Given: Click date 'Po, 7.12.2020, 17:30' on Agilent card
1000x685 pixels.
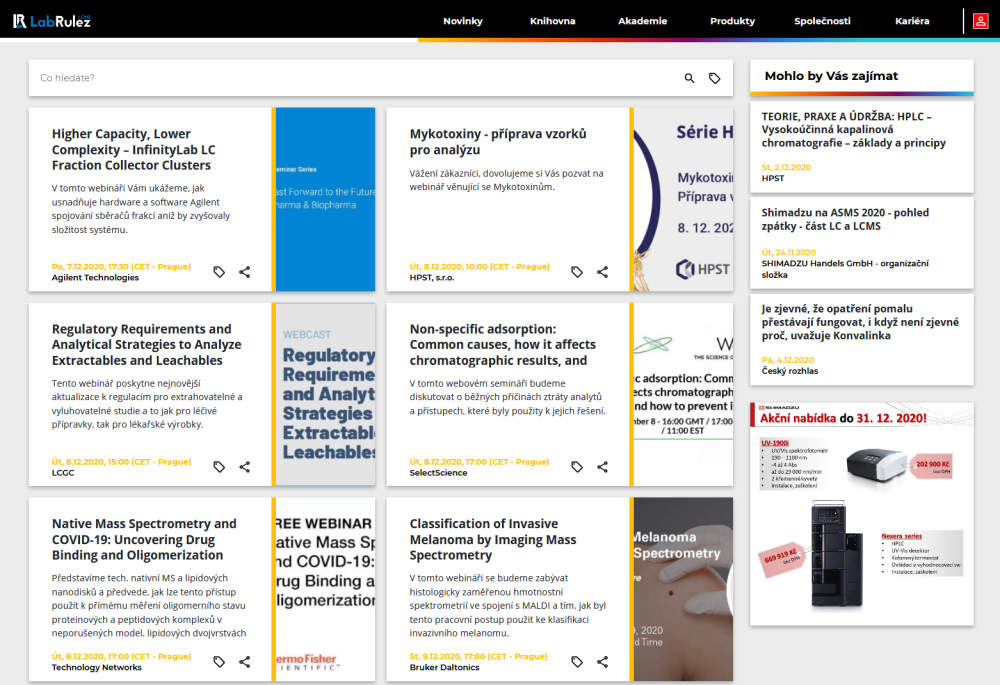Looking at the screenshot, I should pos(121,267).
